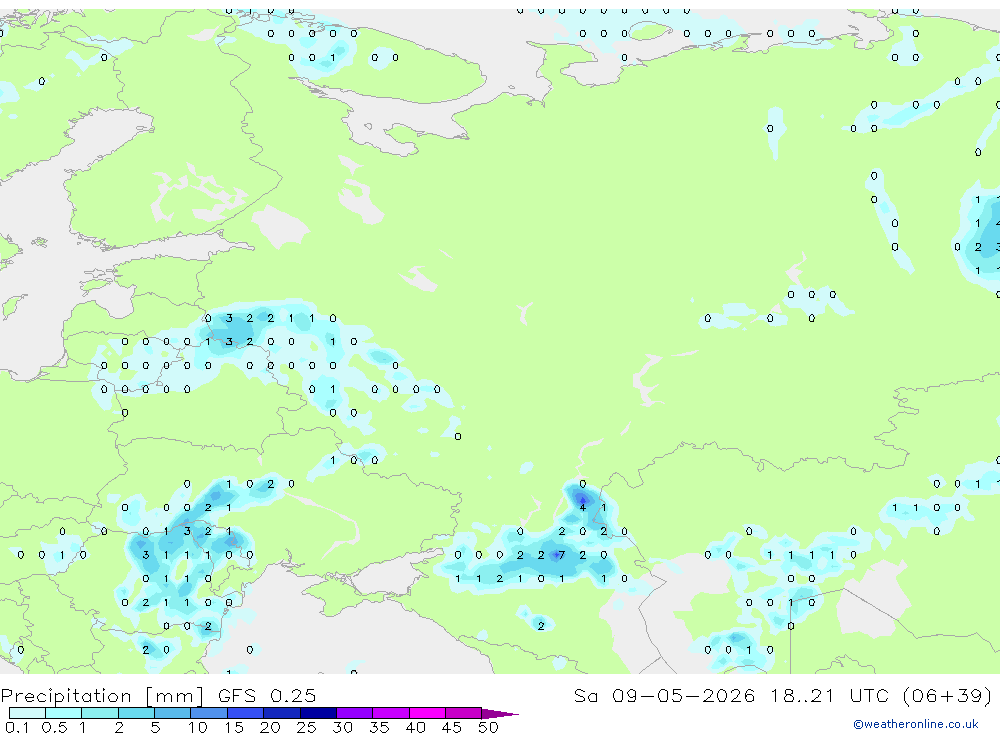Click the 0.1–0.5 mm palest cyan legend swatch
The width and height of the screenshot is (1000, 733).
(27, 713)
